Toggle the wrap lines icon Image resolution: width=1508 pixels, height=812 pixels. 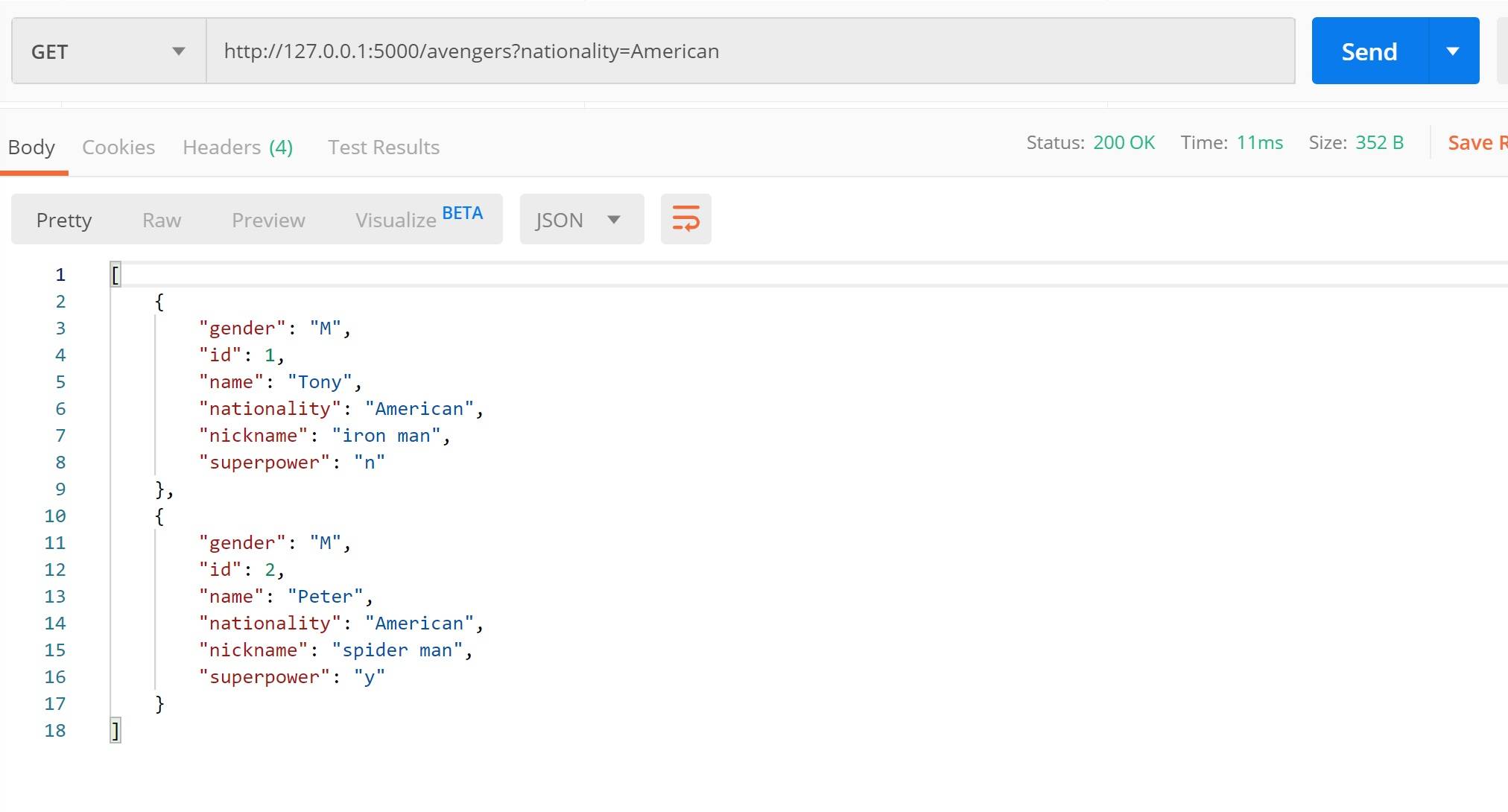(x=685, y=219)
